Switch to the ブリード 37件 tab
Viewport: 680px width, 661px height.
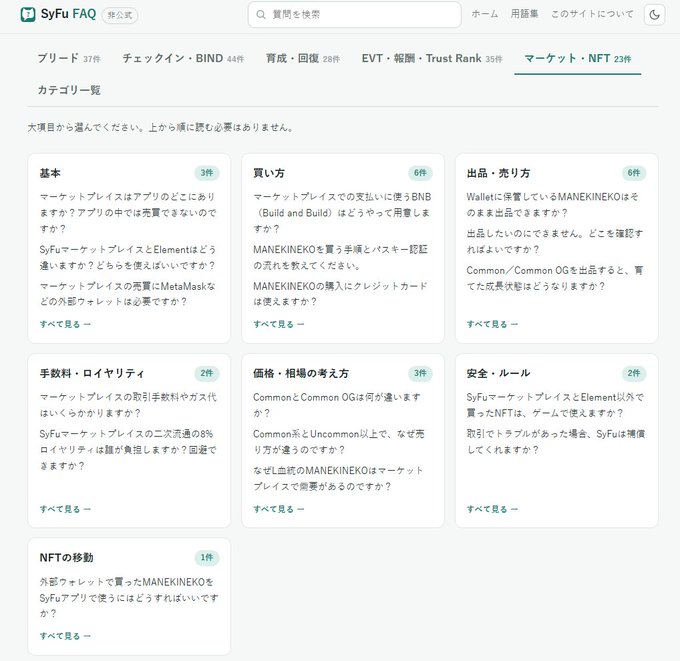(x=69, y=59)
